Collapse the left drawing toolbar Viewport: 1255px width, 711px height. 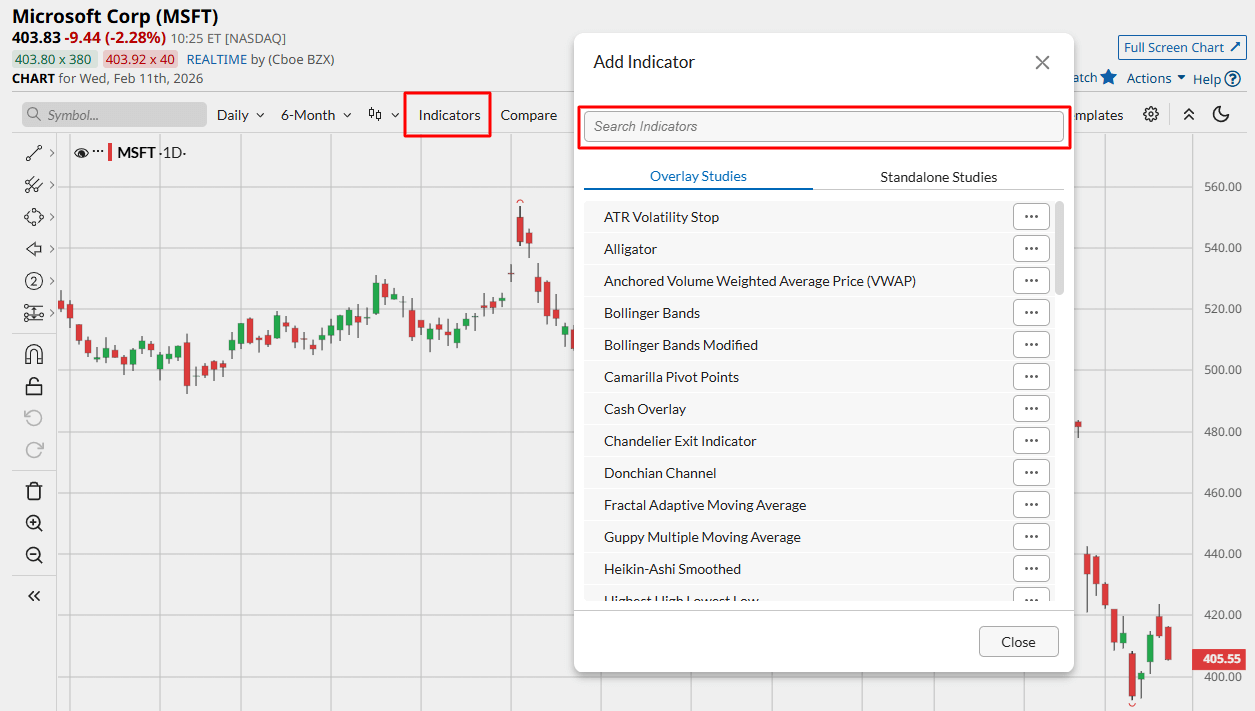pyautogui.click(x=33, y=595)
